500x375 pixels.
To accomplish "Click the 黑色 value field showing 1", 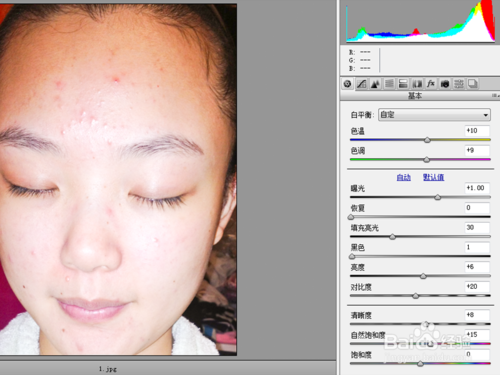I will click(x=477, y=247).
